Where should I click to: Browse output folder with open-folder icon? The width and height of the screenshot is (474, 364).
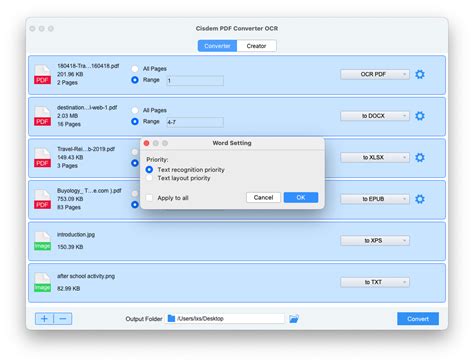[294, 319]
